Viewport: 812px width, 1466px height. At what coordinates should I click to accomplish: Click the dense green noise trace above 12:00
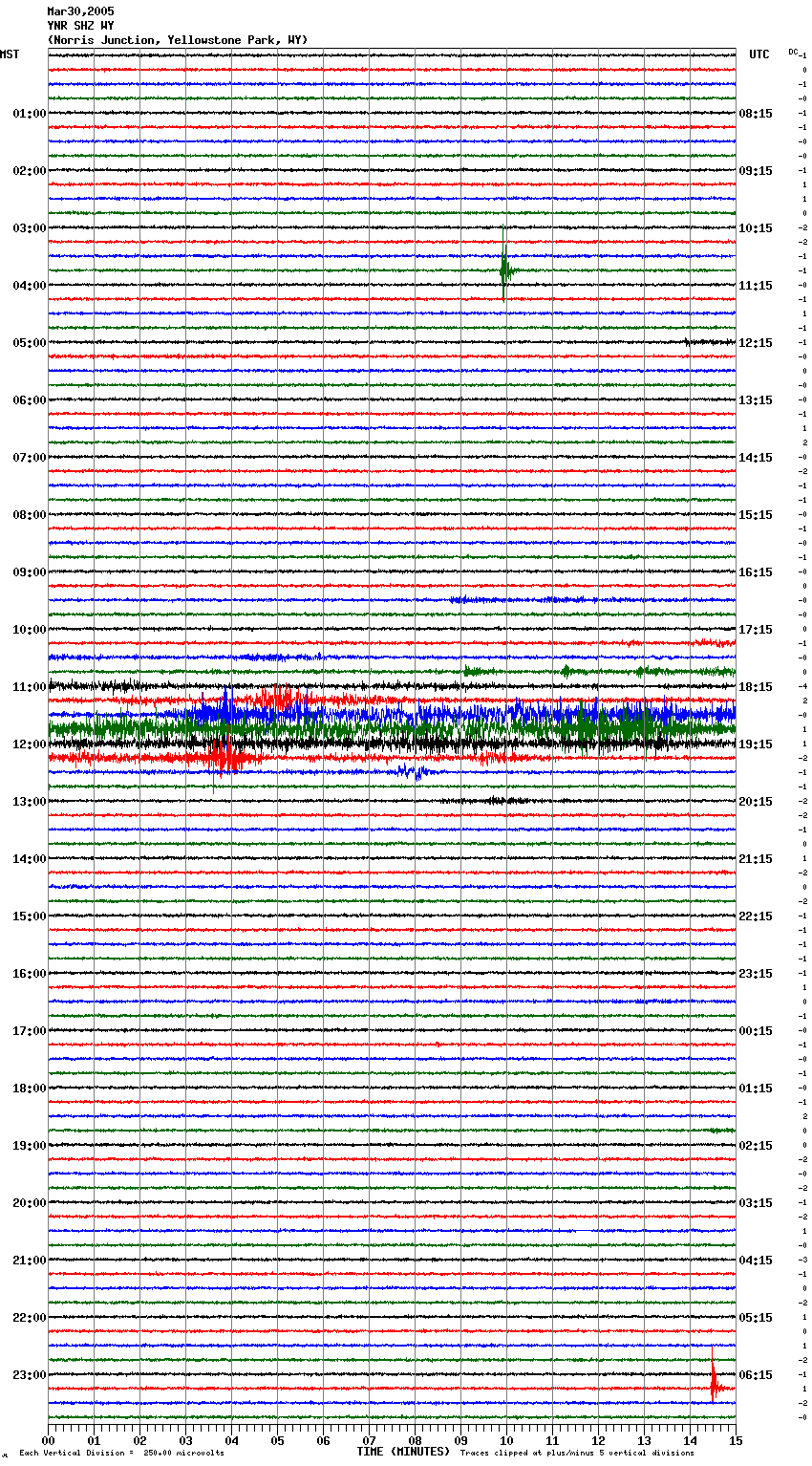(392, 729)
